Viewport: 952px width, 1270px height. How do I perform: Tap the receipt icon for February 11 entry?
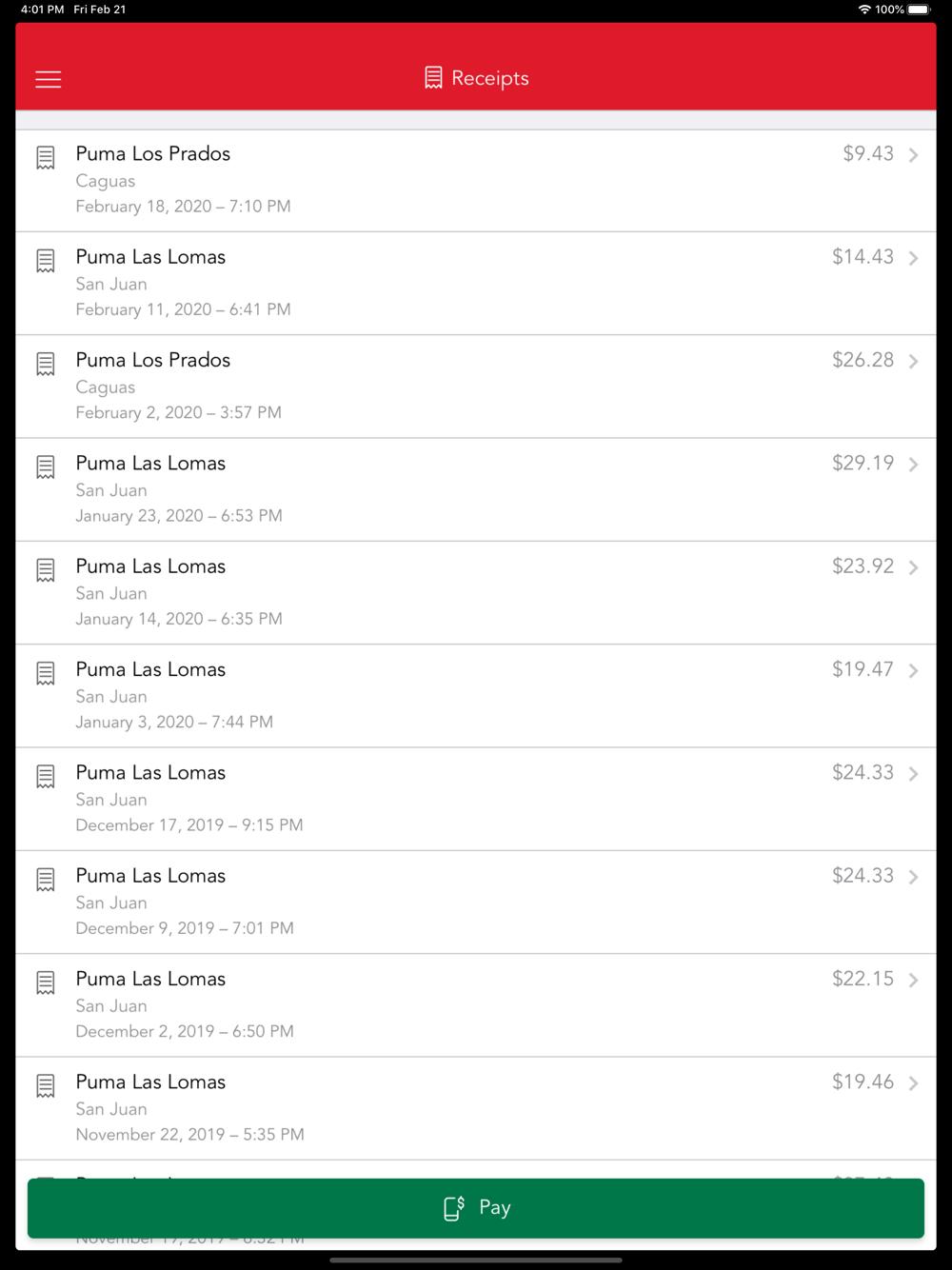pyautogui.click(x=46, y=261)
